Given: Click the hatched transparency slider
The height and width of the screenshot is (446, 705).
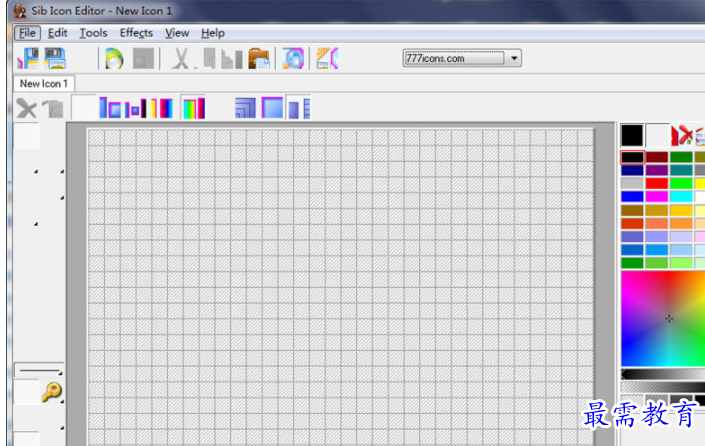Looking at the screenshot, I should pyautogui.click(x=663, y=387).
